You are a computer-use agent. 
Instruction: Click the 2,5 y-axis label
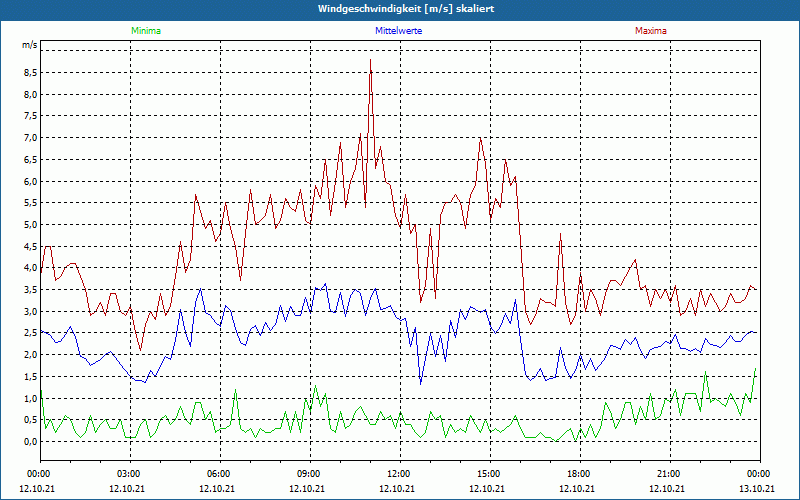point(31,333)
